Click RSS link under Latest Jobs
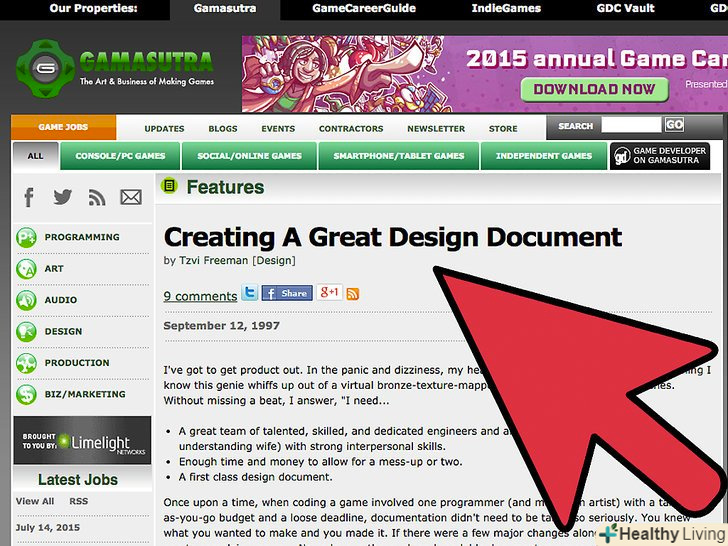This screenshot has height=546, width=728. coord(78,501)
